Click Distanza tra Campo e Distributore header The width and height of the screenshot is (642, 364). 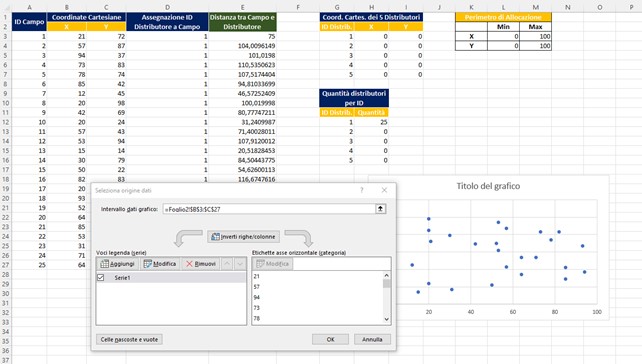[x=242, y=22]
